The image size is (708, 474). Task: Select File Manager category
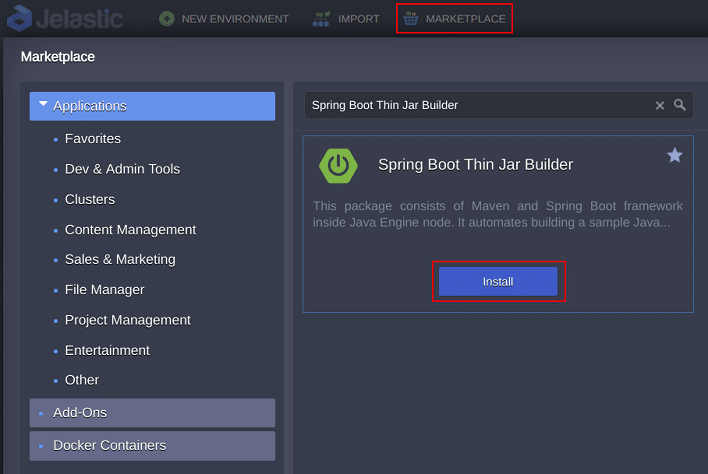coord(105,290)
